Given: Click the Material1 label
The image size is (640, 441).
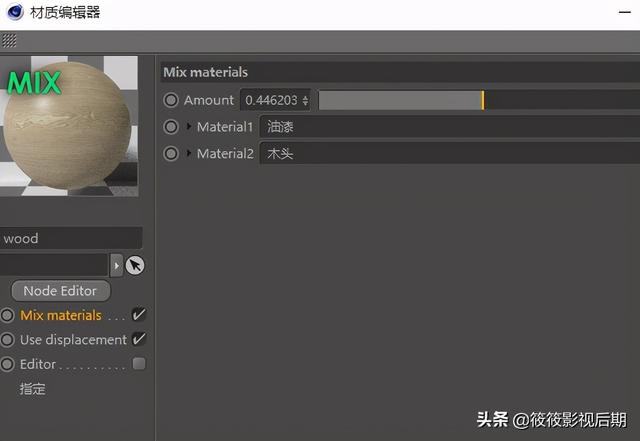Looking at the screenshot, I should point(225,127).
